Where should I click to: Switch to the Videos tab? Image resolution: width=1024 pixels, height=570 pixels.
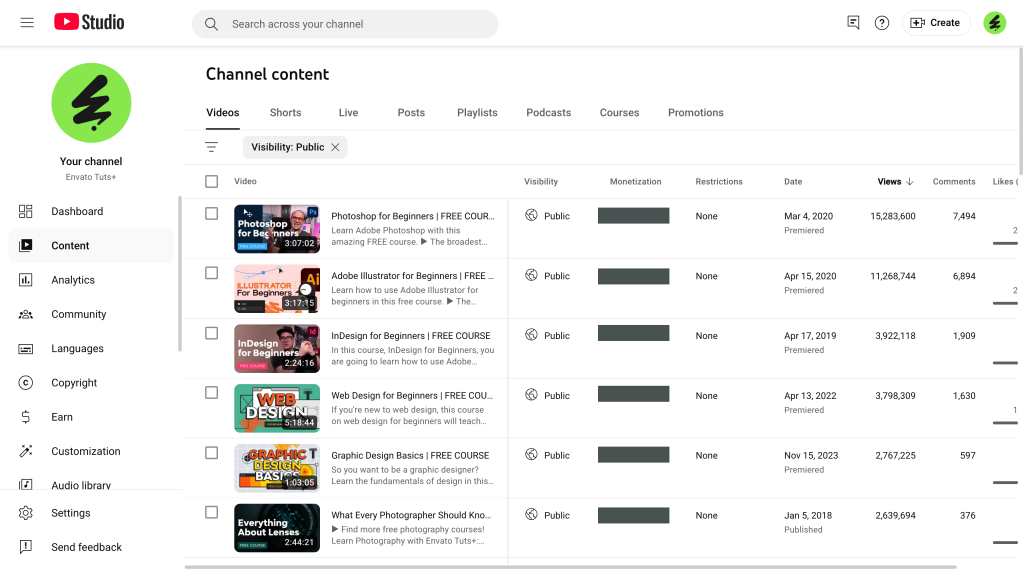pos(223,112)
